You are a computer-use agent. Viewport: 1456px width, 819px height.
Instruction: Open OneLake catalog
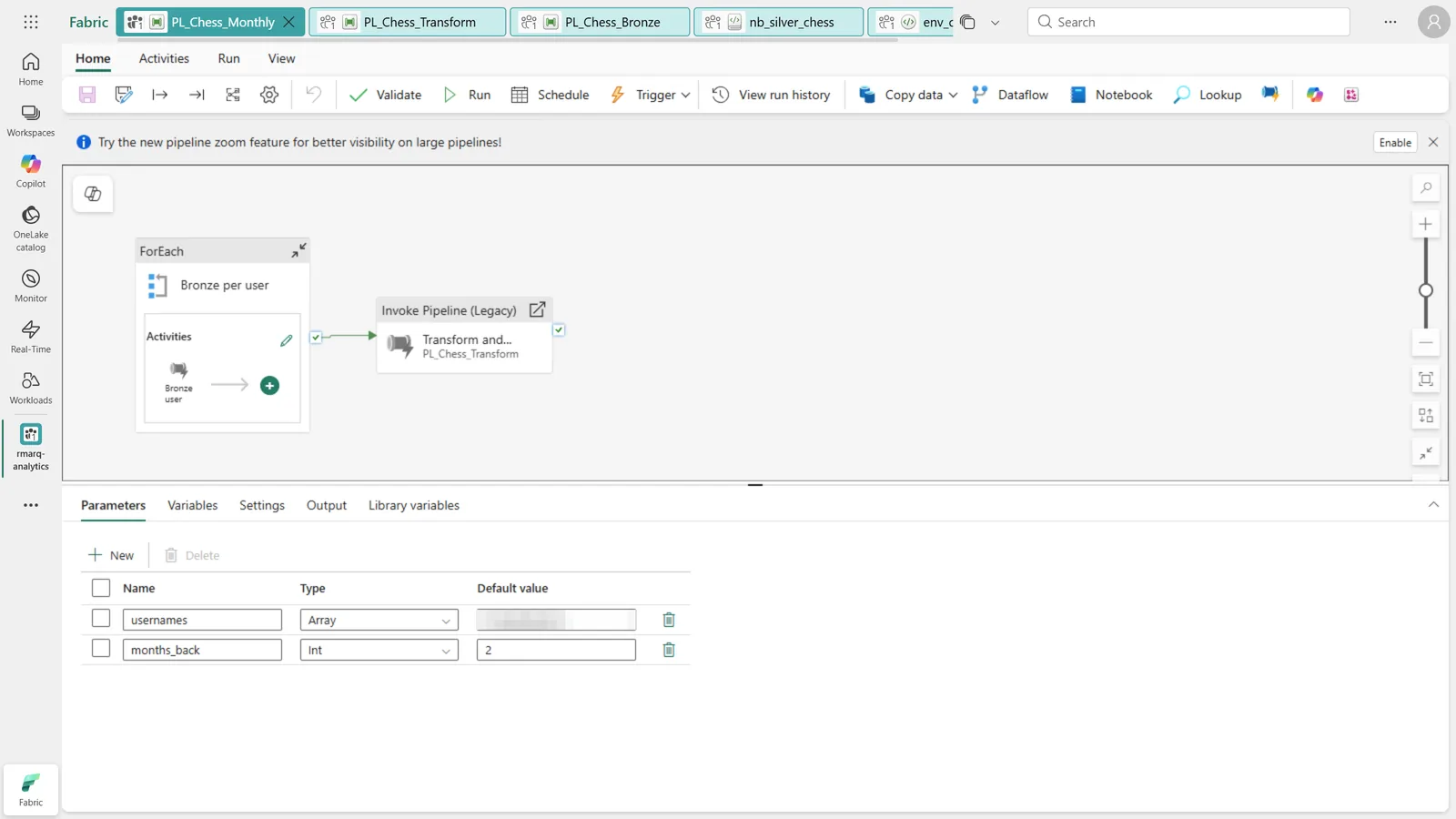pyautogui.click(x=31, y=227)
